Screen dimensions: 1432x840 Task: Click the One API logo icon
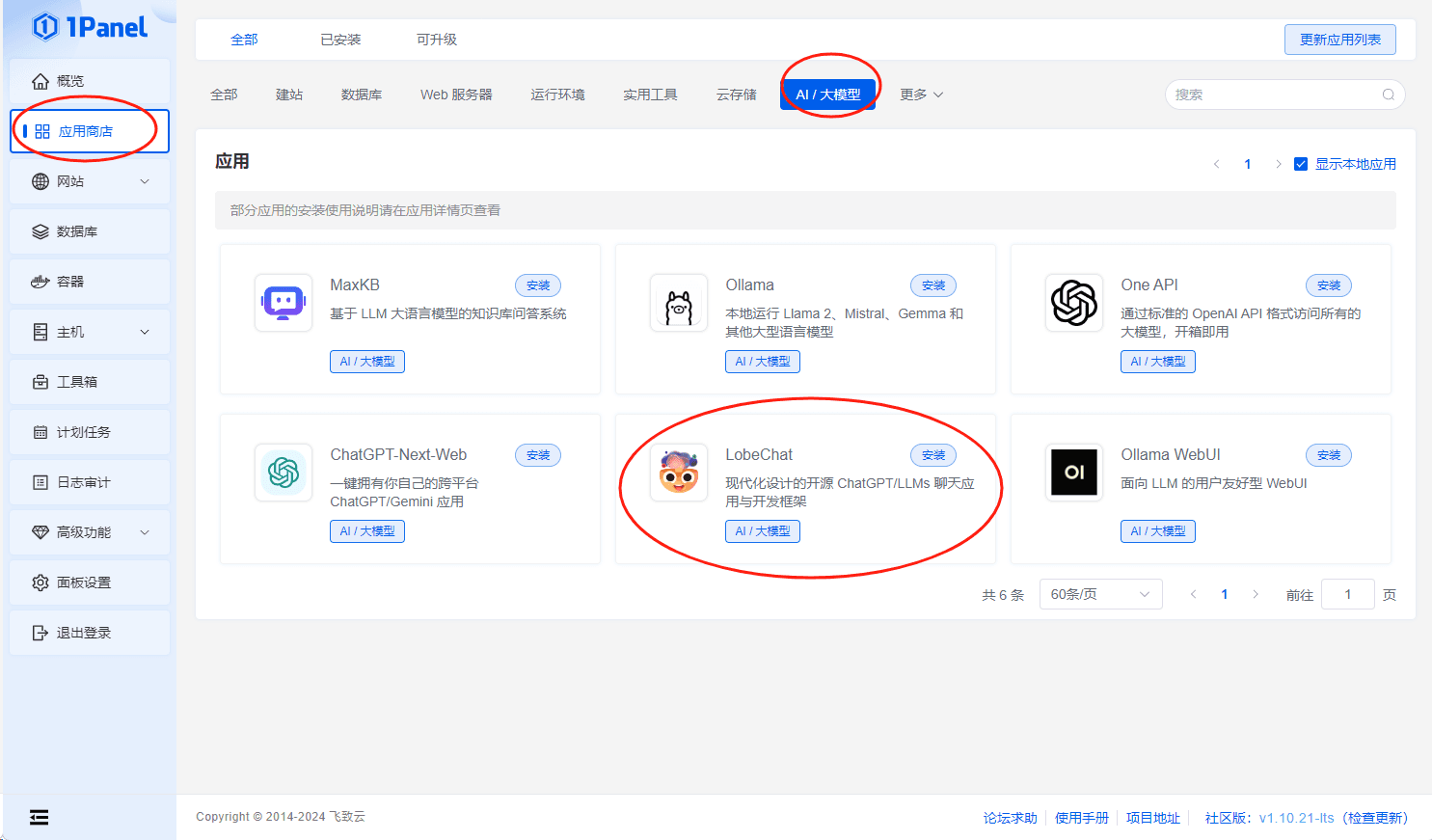pos(1073,303)
